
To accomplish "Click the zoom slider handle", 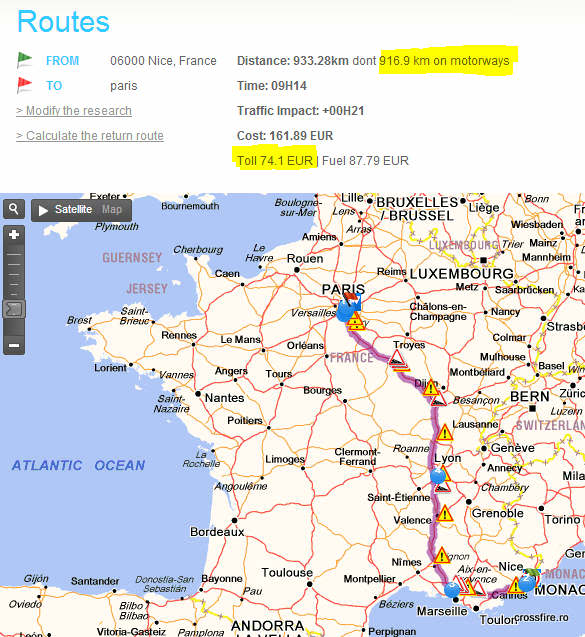I will (14, 309).
